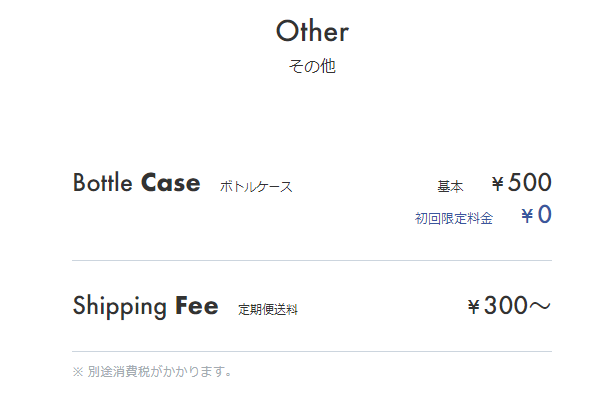Viewport: 606px width, 394px height.
Task: Click the 定期便送料 label
Action: pos(268,310)
